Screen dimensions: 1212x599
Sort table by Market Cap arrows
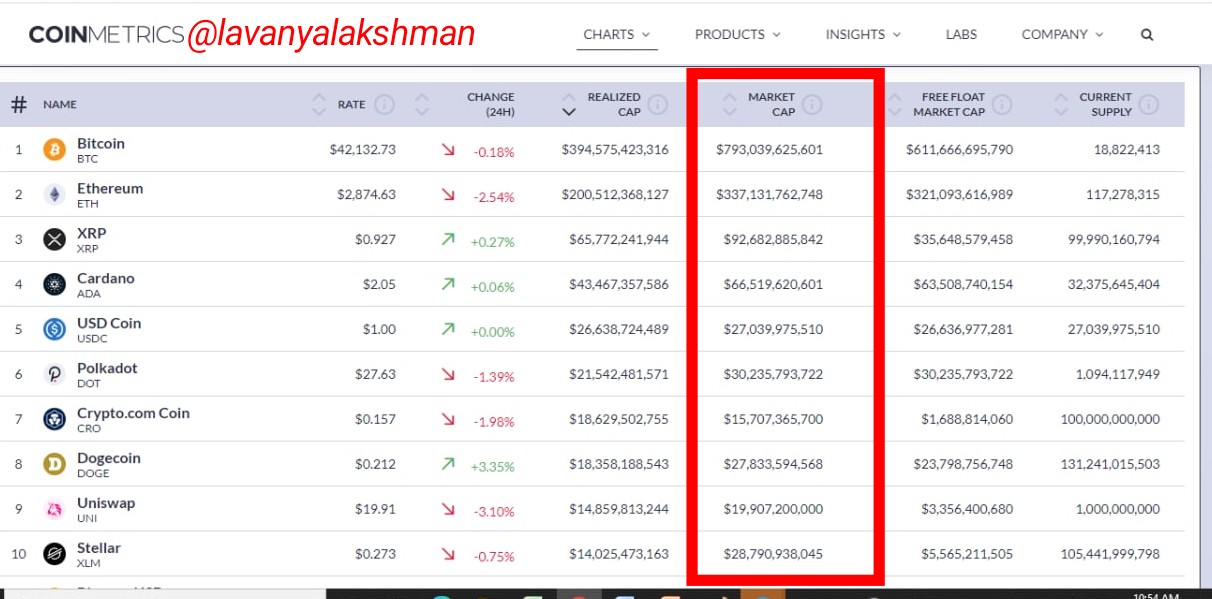tap(729, 104)
